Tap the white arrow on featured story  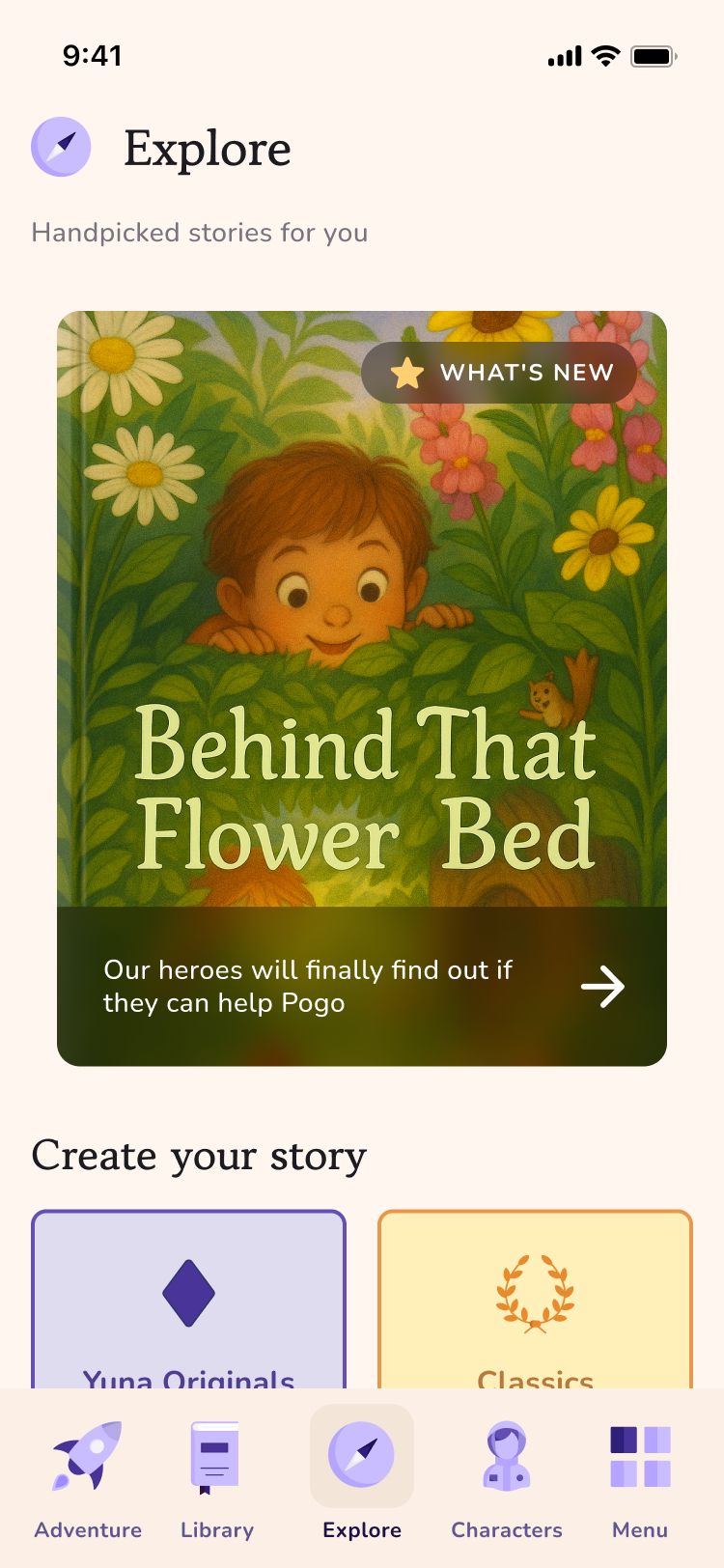pyautogui.click(x=602, y=987)
